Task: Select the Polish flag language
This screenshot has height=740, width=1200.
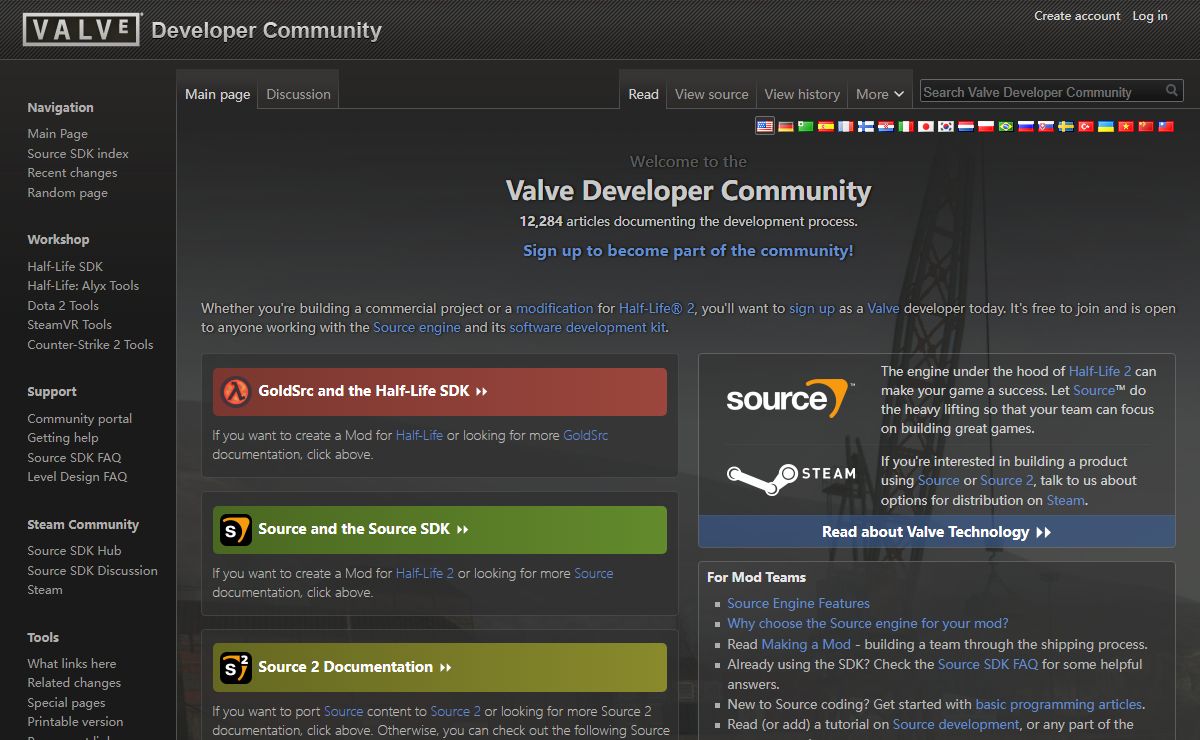Action: coord(986,126)
